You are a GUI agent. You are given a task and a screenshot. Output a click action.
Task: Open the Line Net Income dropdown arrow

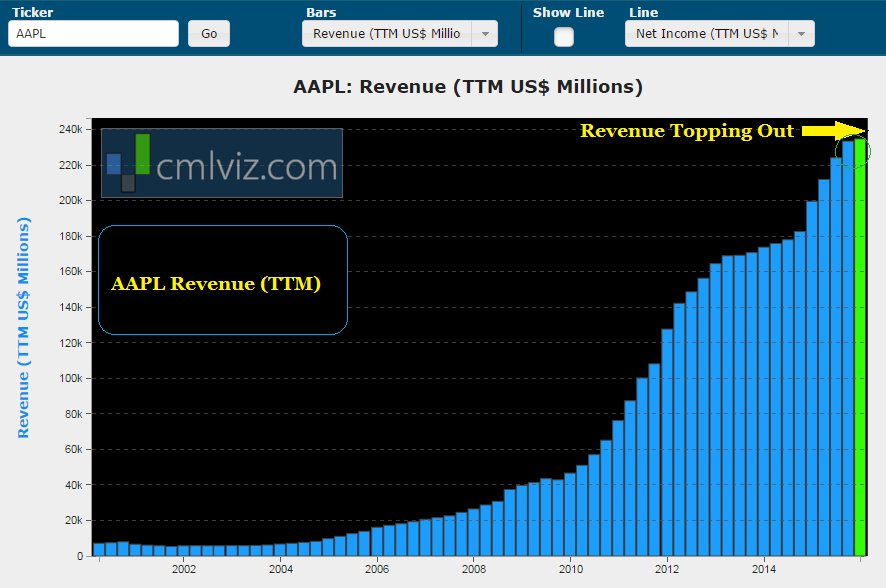pos(801,34)
